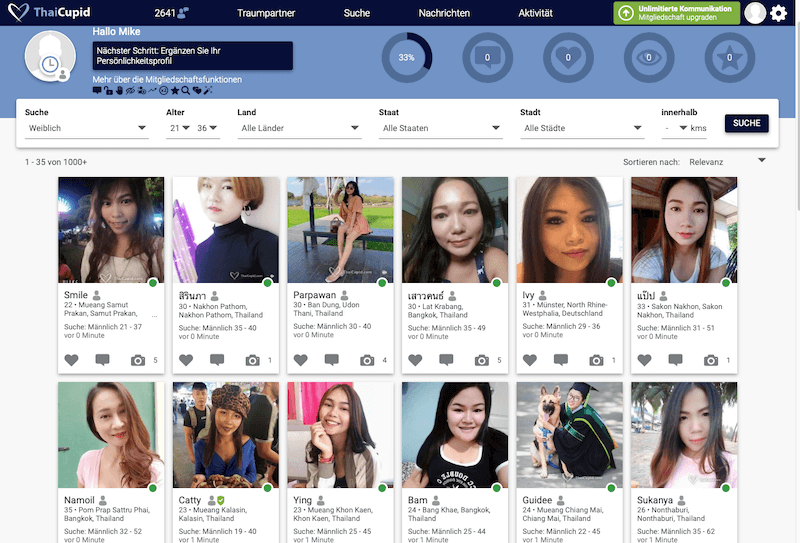800x543 pixels.
Task: Open maximum age dropdown showing 36
Action: coord(207,128)
